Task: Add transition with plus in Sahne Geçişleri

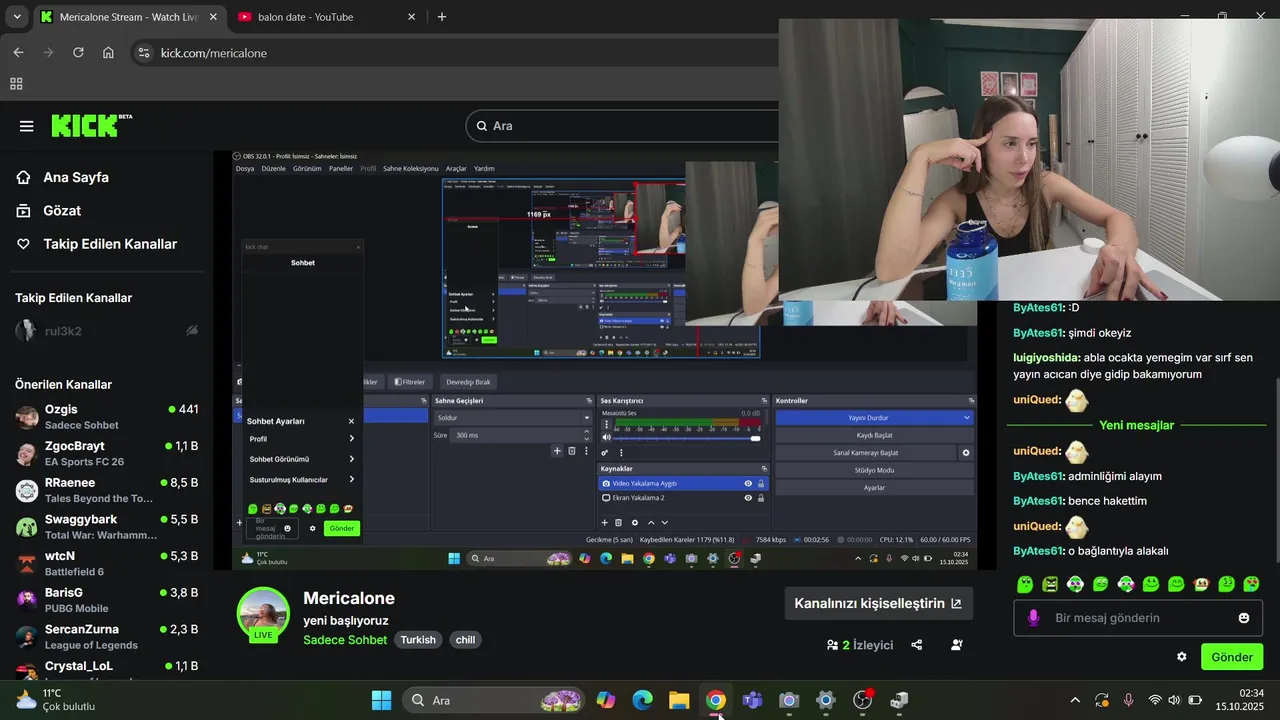Action: tap(557, 451)
